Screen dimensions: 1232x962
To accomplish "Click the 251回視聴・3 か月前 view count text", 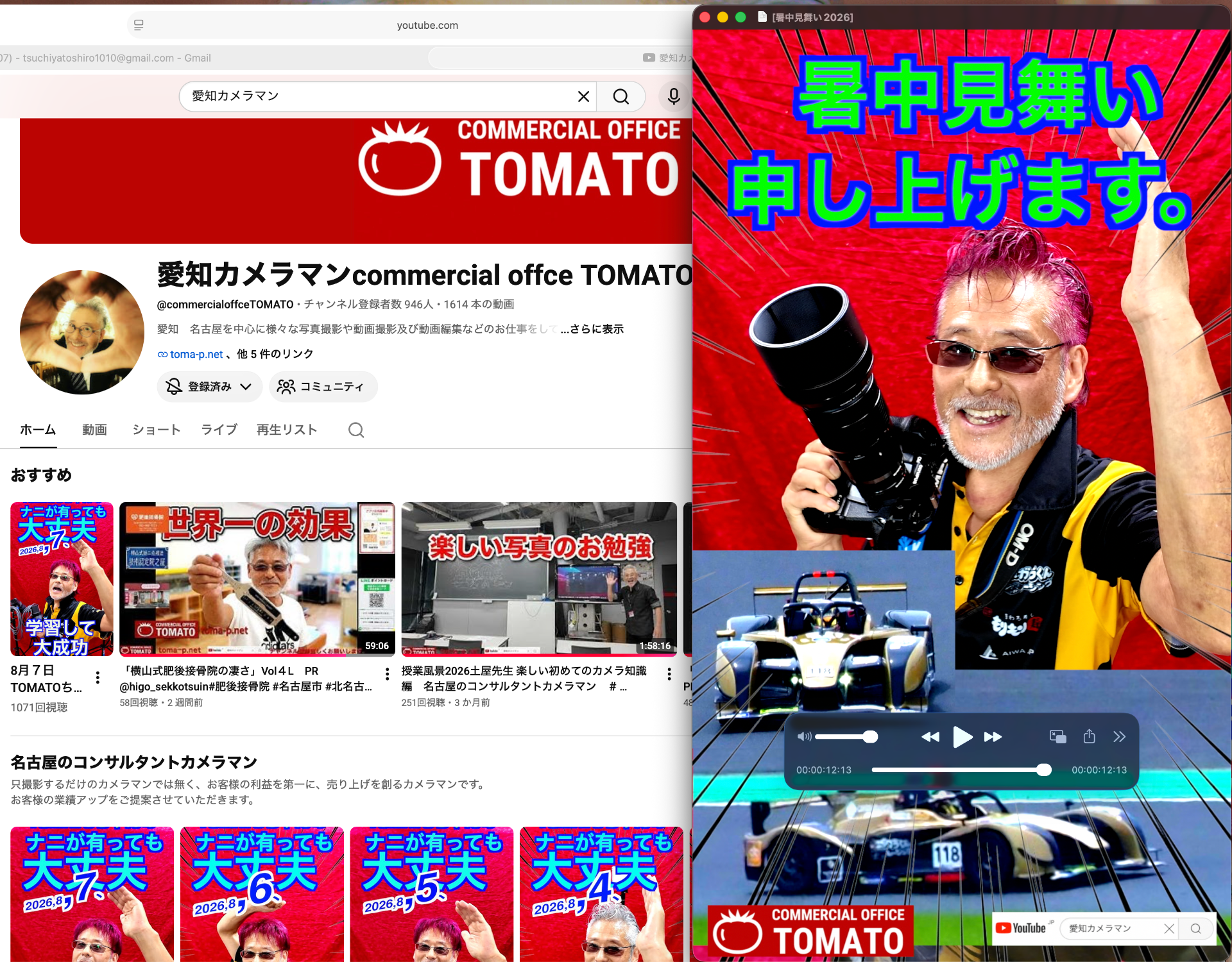I will coord(446,702).
